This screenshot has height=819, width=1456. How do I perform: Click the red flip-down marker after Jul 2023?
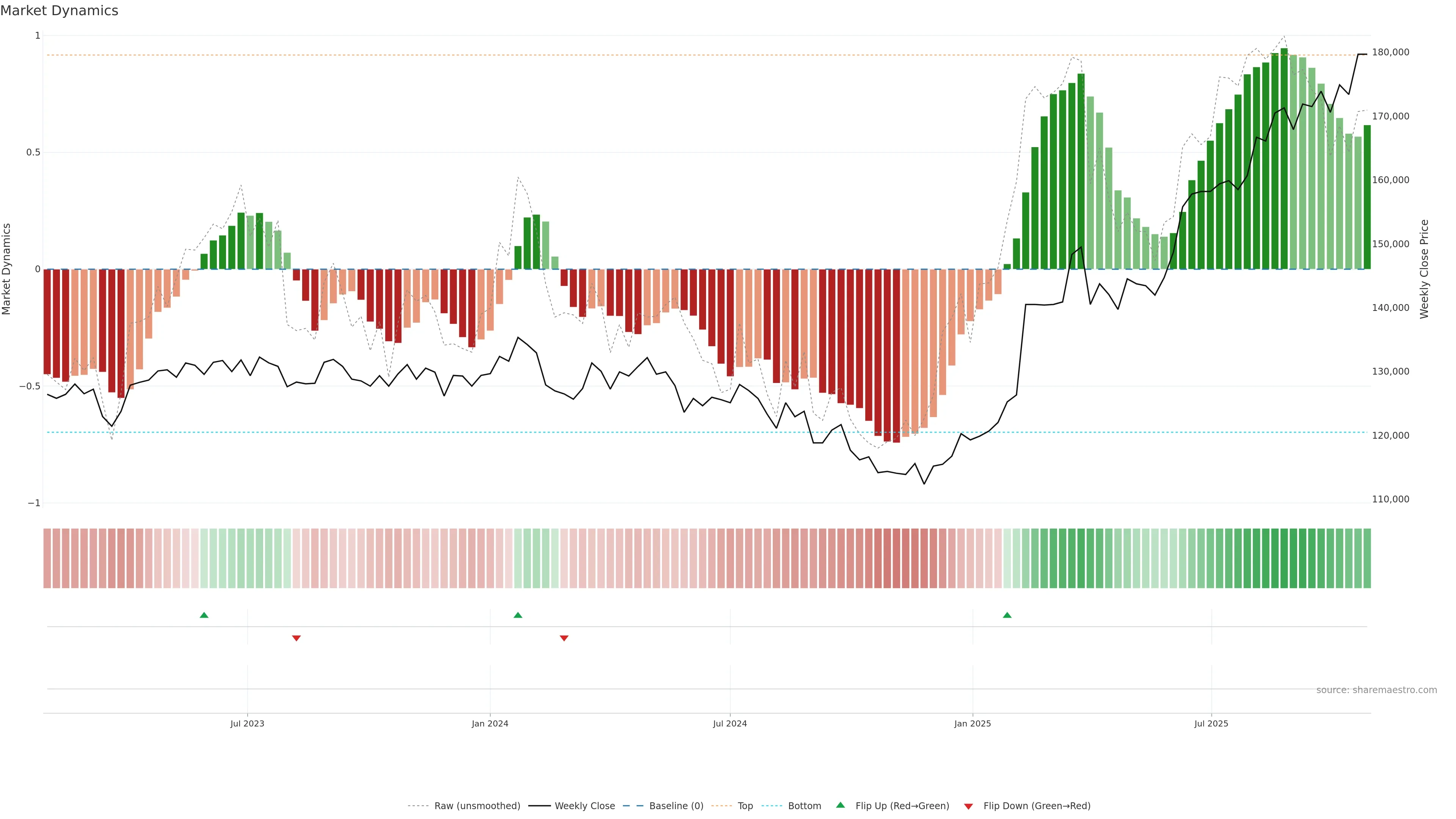point(296,638)
